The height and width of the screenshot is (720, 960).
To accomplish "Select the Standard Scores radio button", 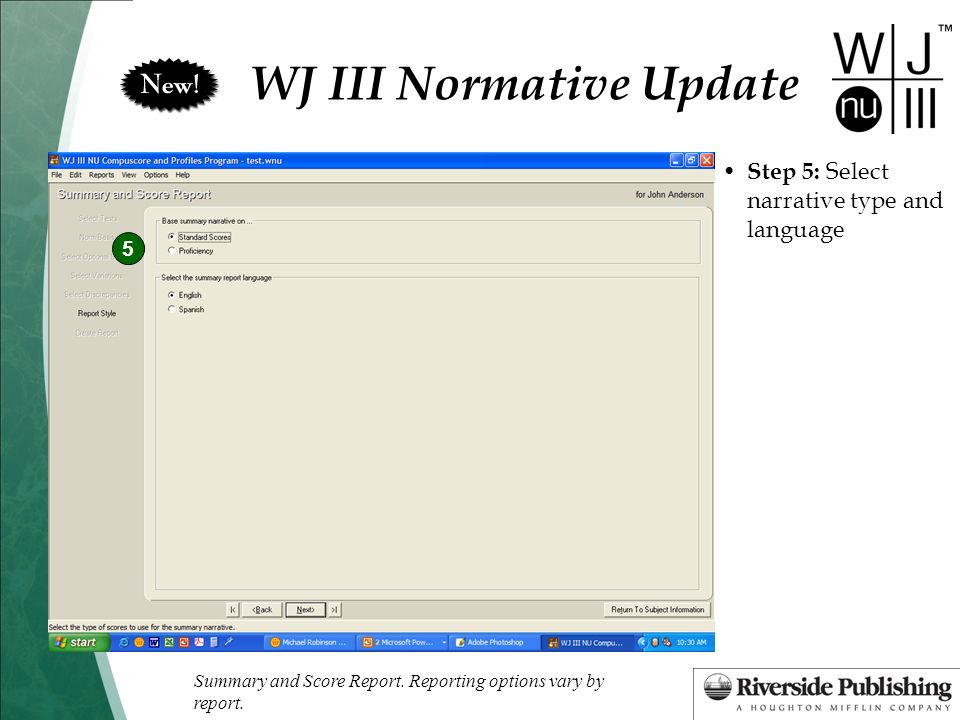I will [x=171, y=237].
